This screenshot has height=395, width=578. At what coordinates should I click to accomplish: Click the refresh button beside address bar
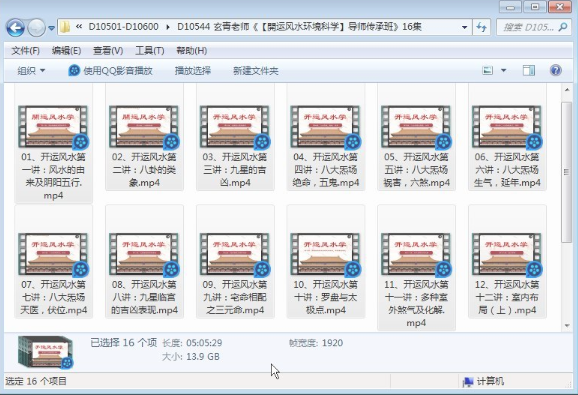tap(481, 27)
